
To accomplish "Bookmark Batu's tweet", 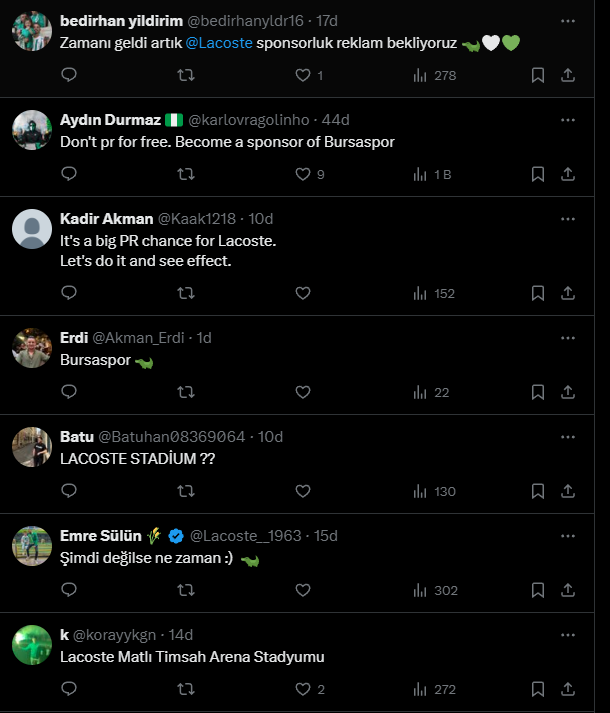I will (538, 491).
